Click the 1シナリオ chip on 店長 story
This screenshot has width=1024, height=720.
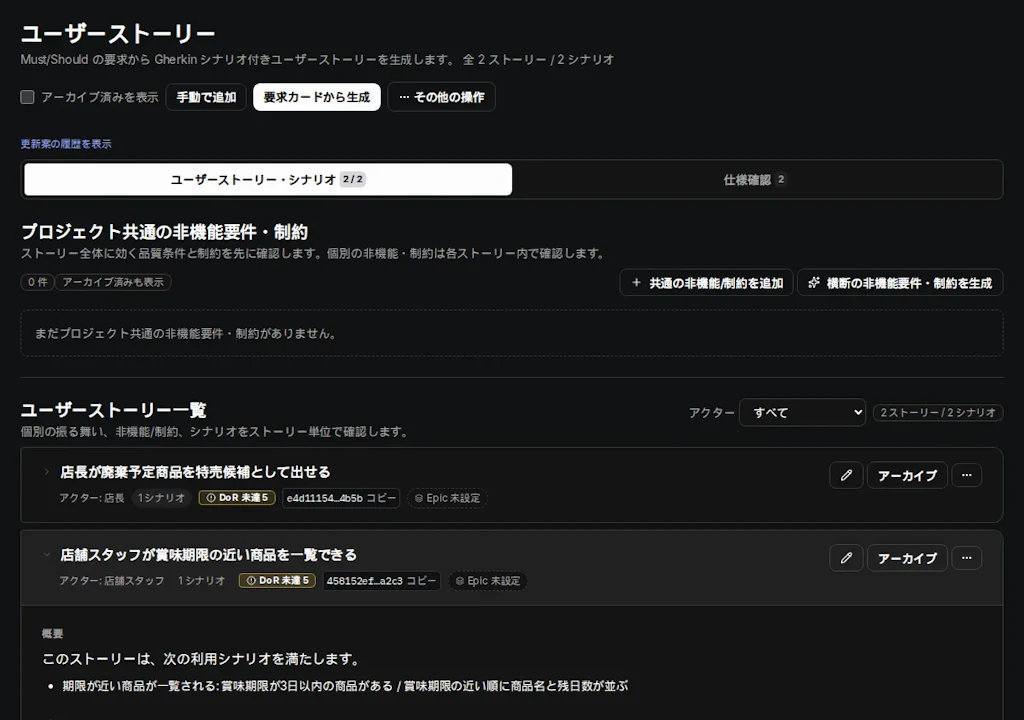click(x=161, y=498)
